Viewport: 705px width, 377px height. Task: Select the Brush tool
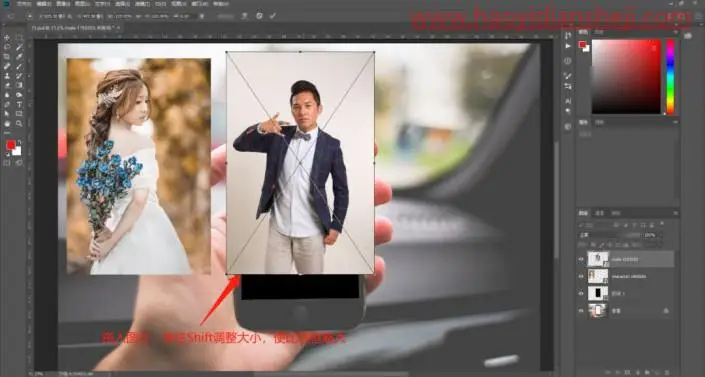[19, 66]
